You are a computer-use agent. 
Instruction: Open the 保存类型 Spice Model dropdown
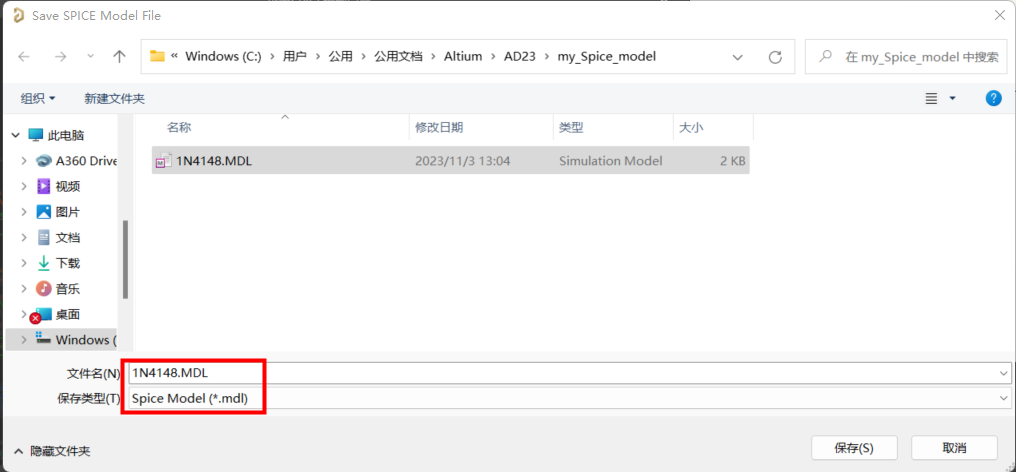point(1004,398)
